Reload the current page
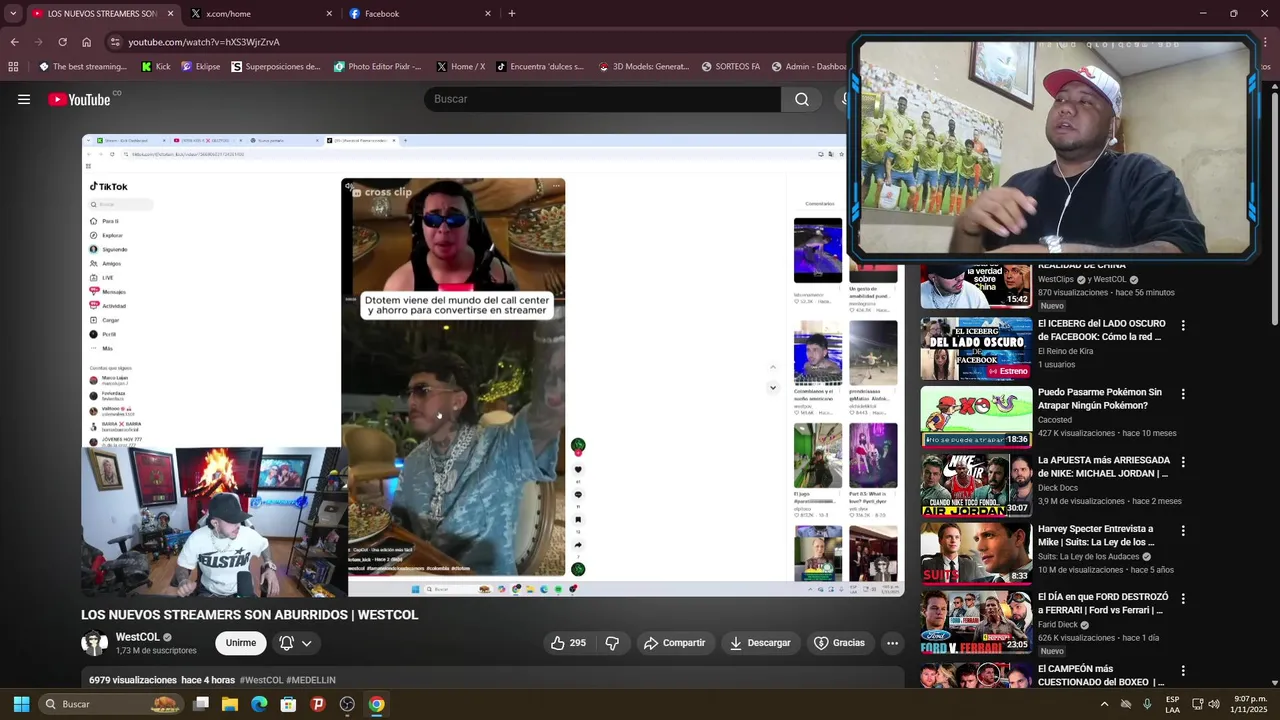 coord(62,42)
